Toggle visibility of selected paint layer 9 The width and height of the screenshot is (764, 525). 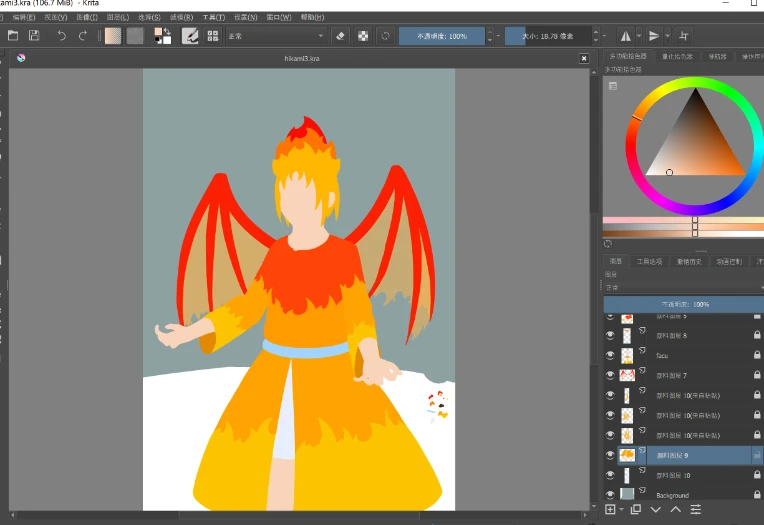coord(610,455)
